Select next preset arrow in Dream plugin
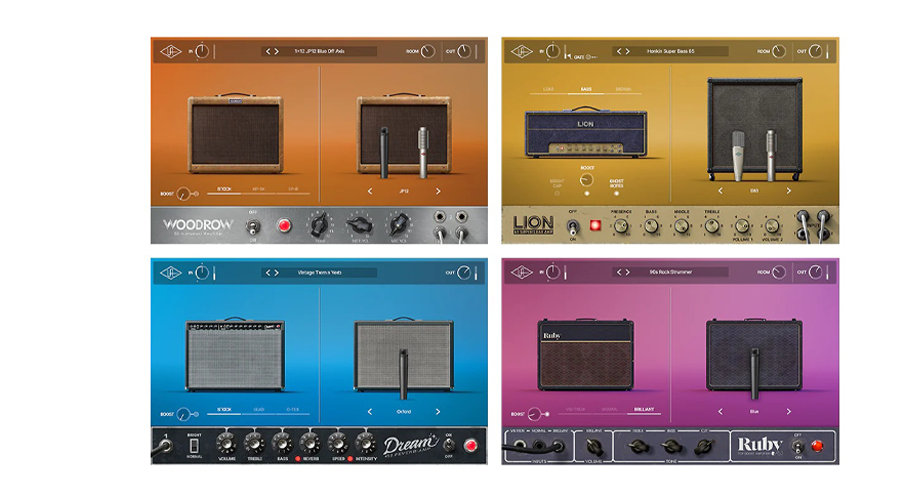The image size is (900, 502). pyautogui.click(x=277, y=271)
